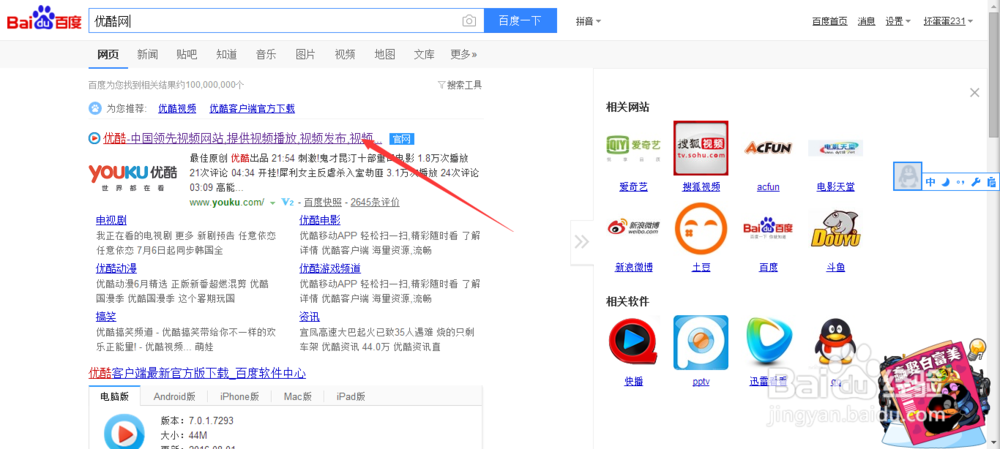Close the related sites panel
Image resolution: width=1000 pixels, height=449 pixels.
(974, 92)
